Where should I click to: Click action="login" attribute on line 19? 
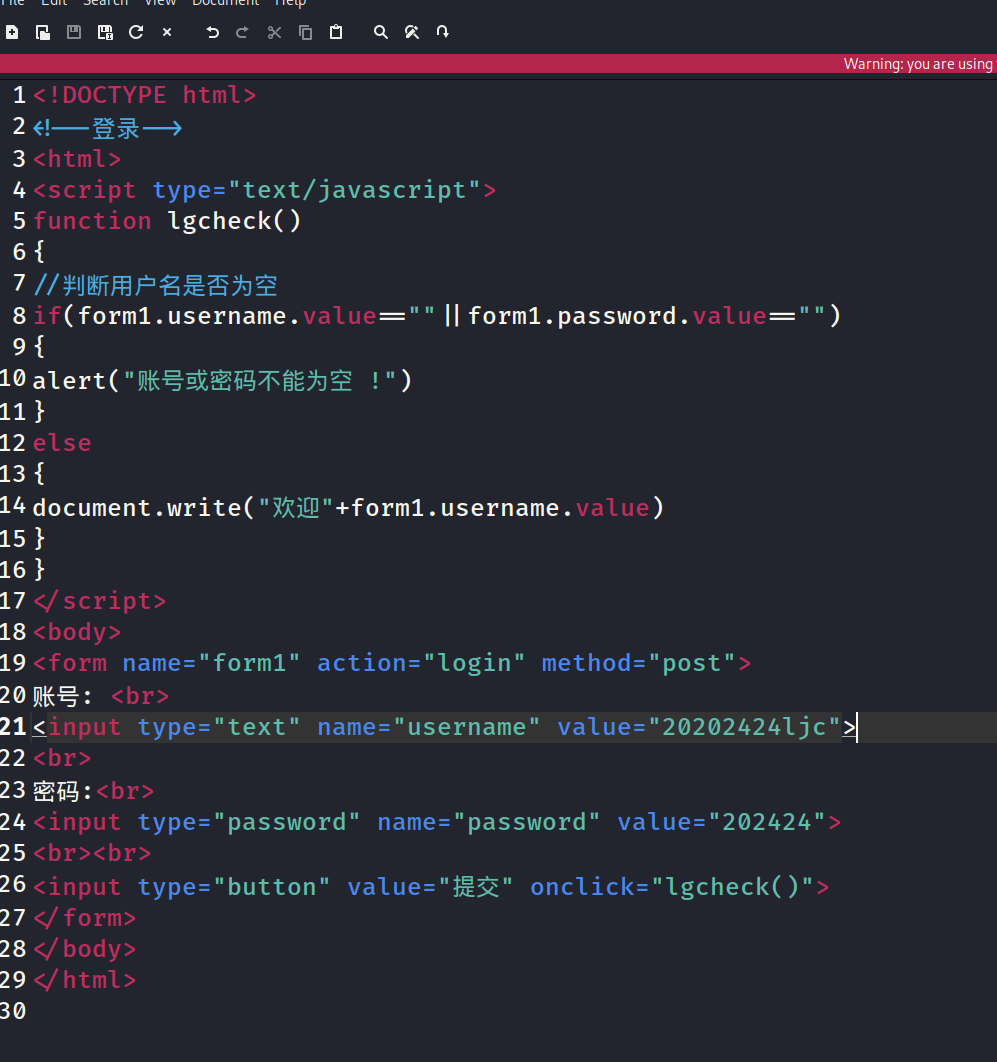[421, 663]
